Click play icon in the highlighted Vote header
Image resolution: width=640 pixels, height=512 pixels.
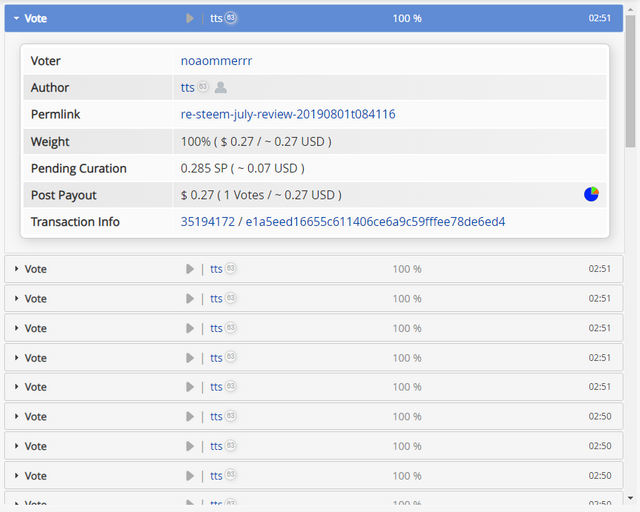click(190, 18)
